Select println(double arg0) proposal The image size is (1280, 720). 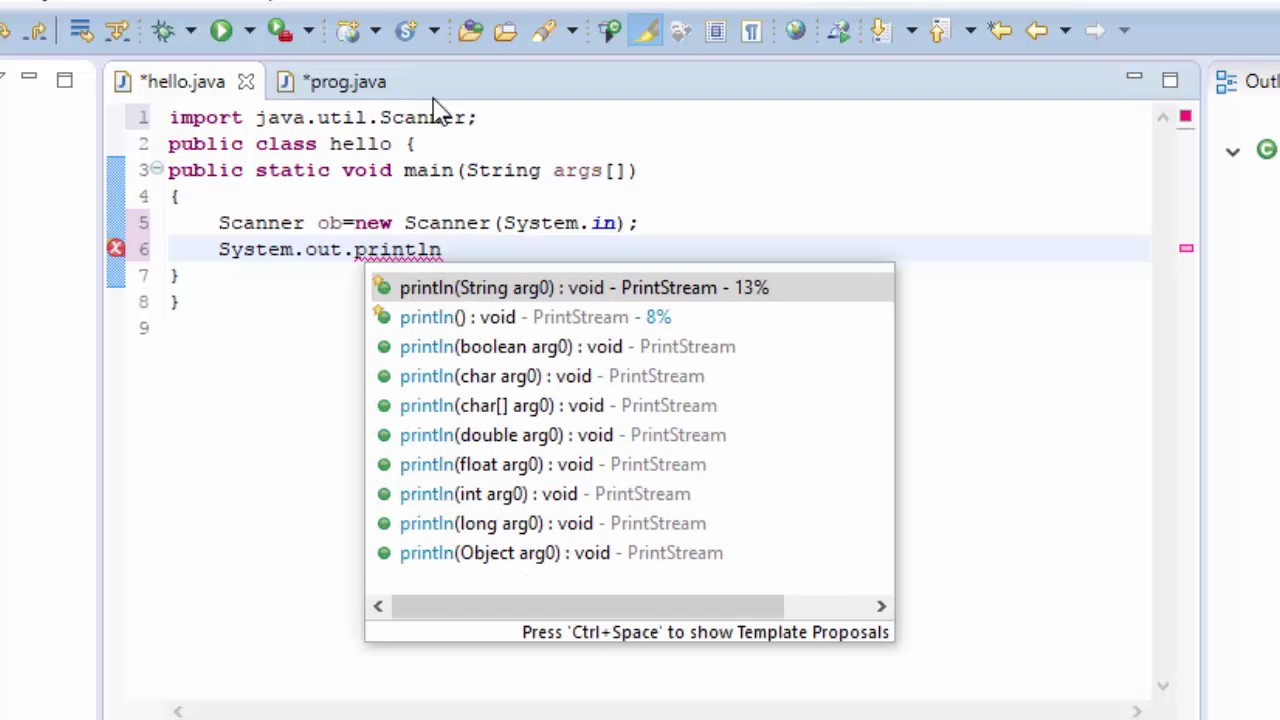point(630,435)
